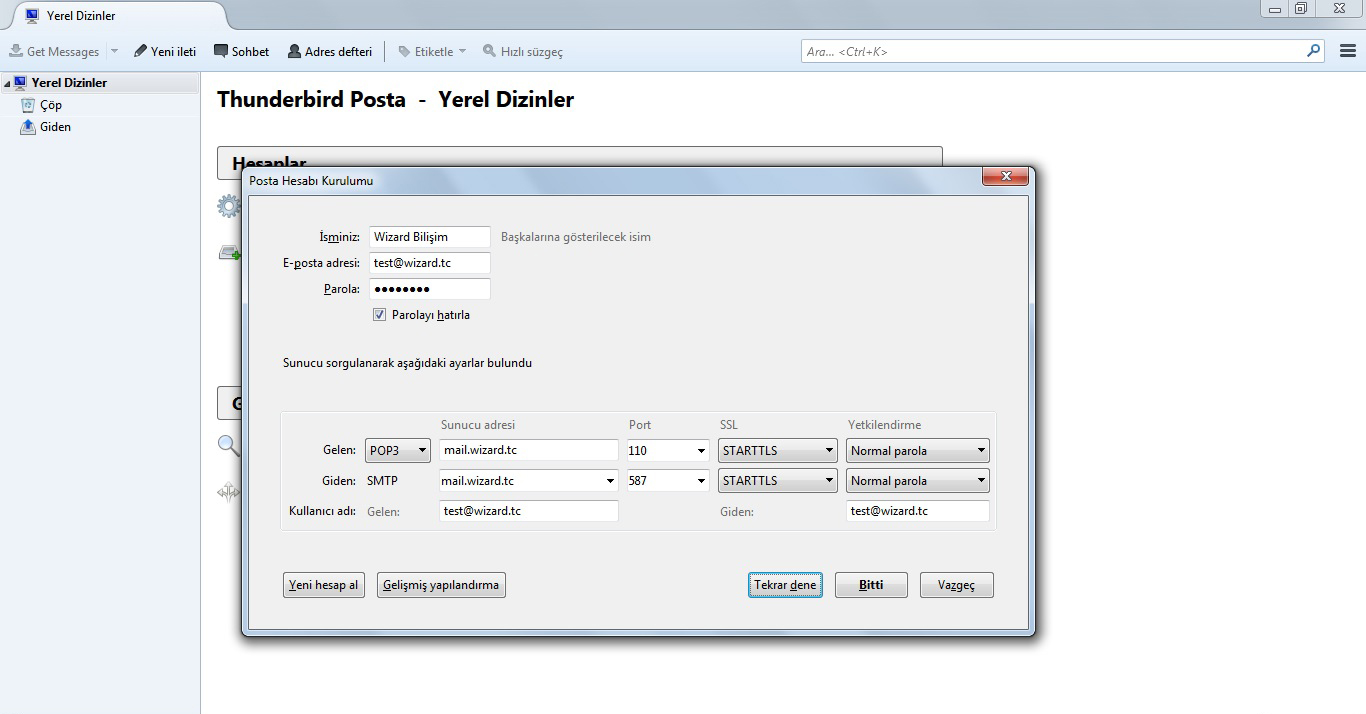The width and height of the screenshot is (1366, 714).
Task: Click the Gelen server address field
Action: click(529, 450)
